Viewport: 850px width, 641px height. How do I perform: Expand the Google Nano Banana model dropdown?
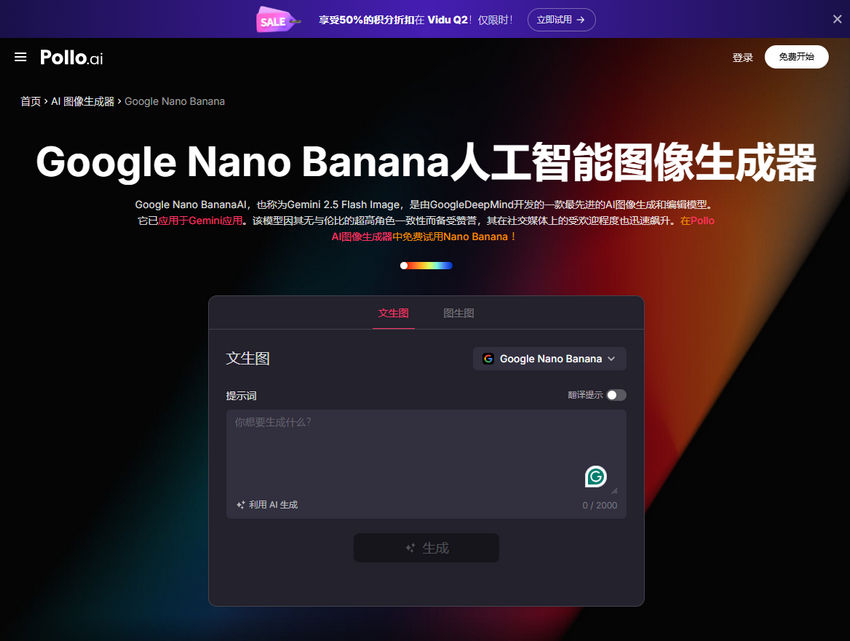(550, 359)
